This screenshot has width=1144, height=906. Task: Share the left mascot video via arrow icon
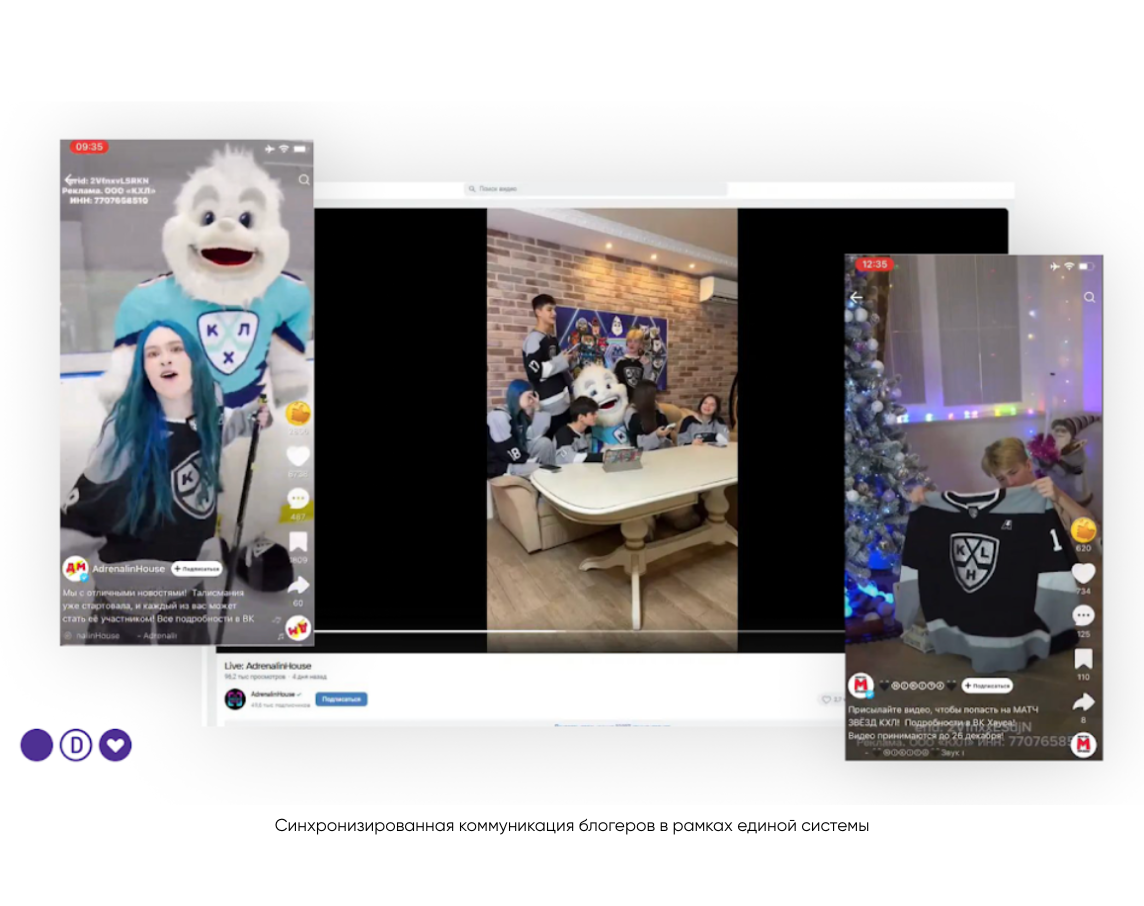(x=298, y=585)
